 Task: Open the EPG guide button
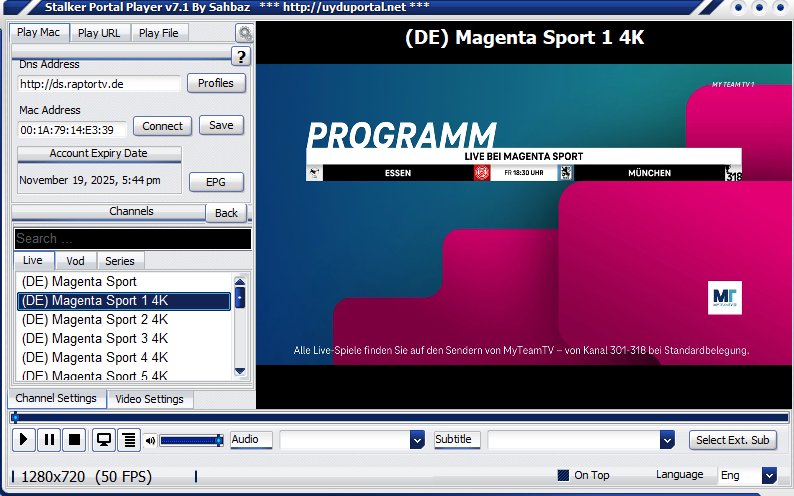[x=216, y=182]
